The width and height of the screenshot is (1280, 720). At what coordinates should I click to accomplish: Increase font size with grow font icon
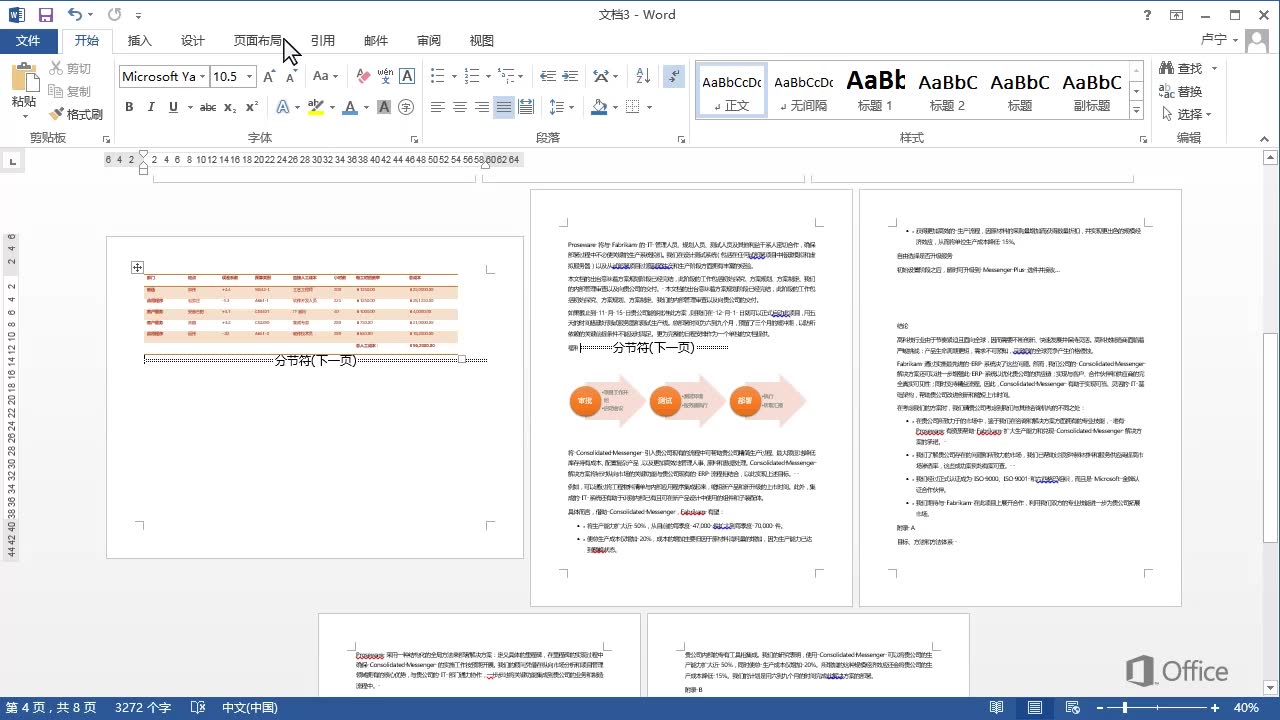[x=269, y=76]
